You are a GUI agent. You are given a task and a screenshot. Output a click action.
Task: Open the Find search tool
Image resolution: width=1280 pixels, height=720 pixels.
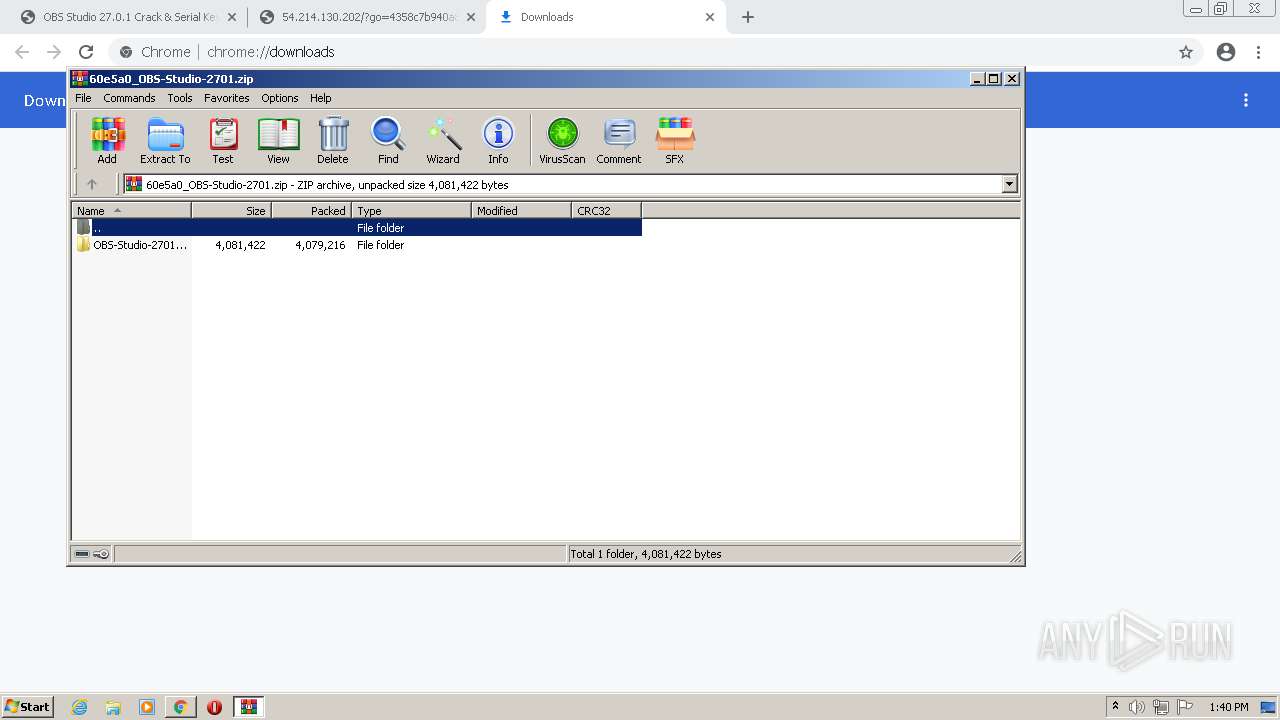coord(388,140)
